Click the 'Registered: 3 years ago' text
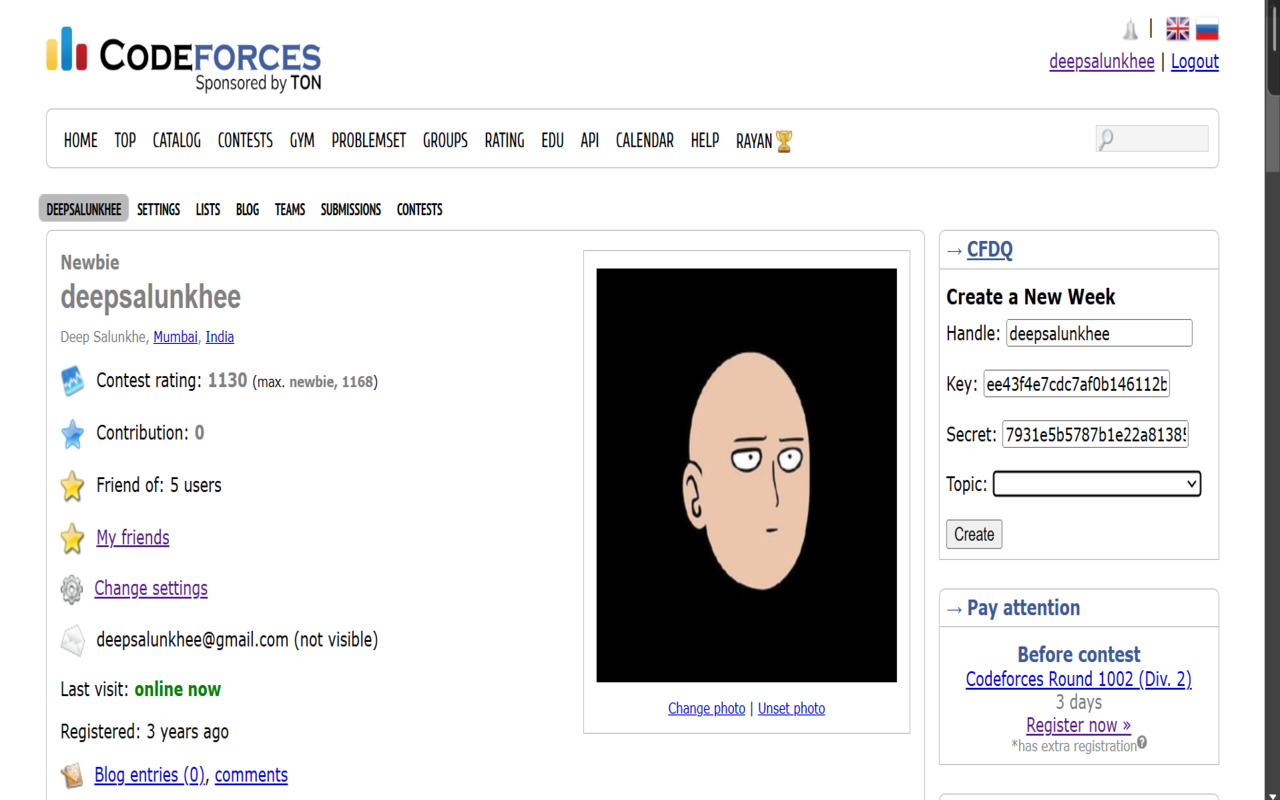The image size is (1280, 800). 144,732
